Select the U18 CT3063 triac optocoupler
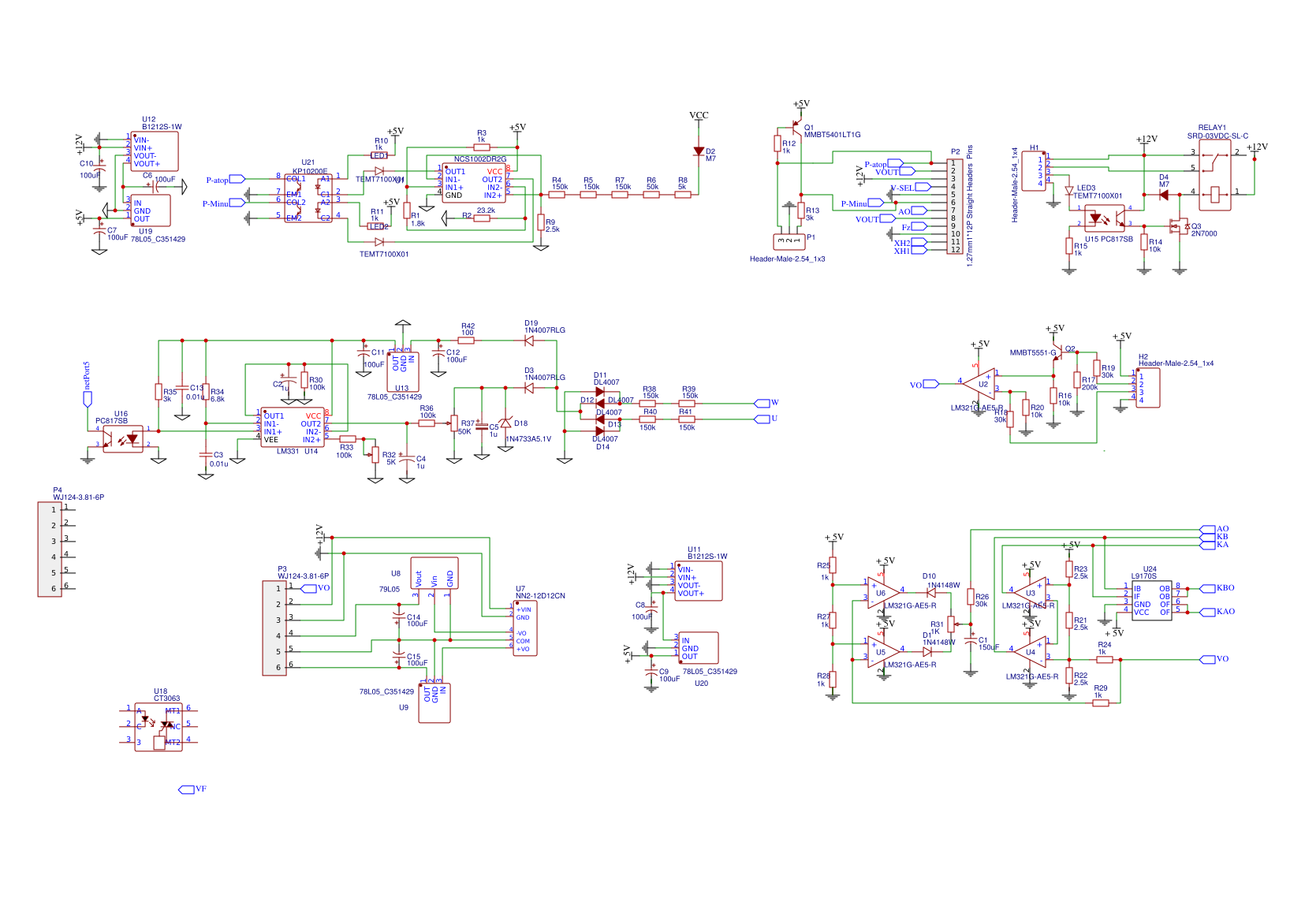This screenshot has height=924, width=1305. pyautogui.click(x=158, y=727)
